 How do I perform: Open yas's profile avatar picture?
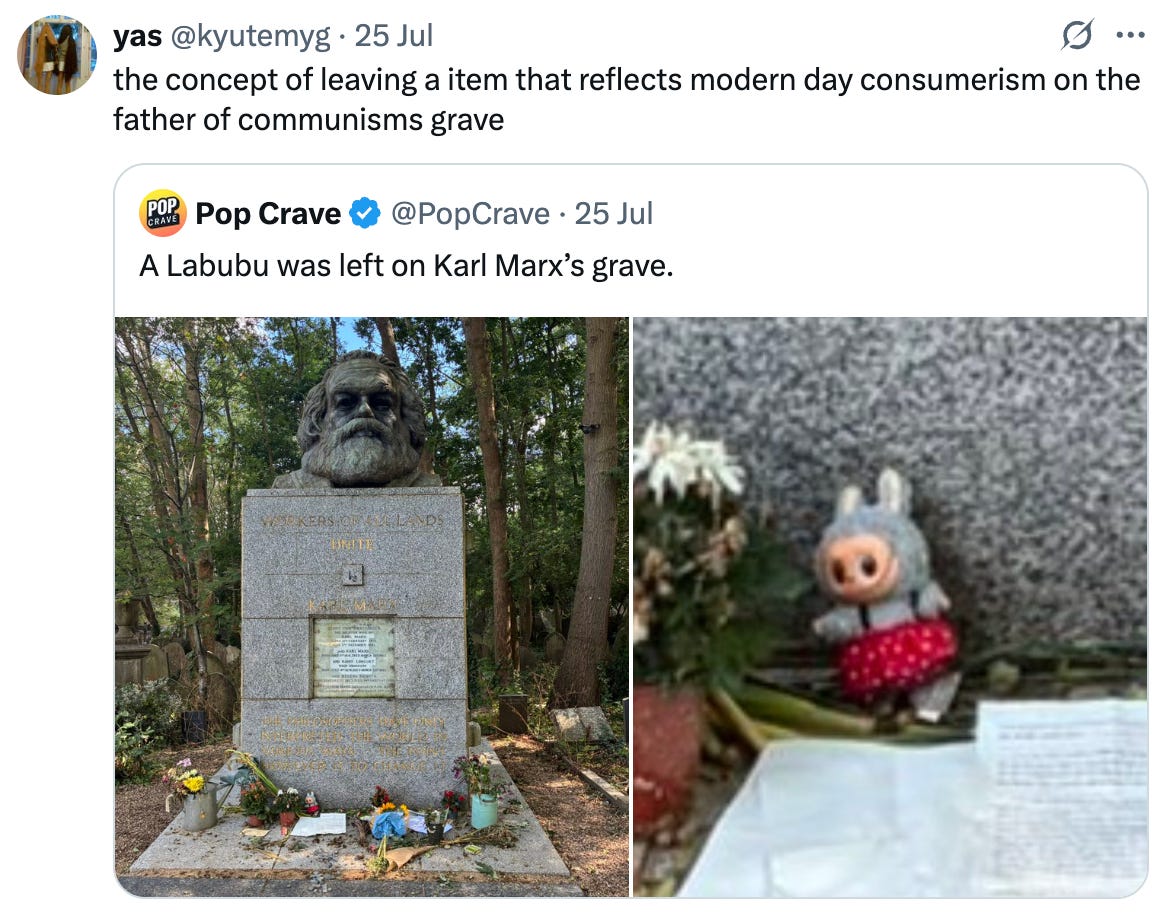click(x=57, y=55)
